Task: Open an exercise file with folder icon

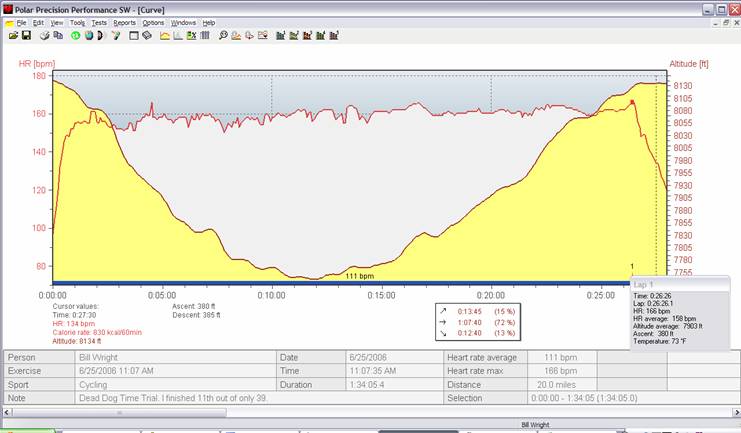Action: pyautogui.click(x=13, y=35)
